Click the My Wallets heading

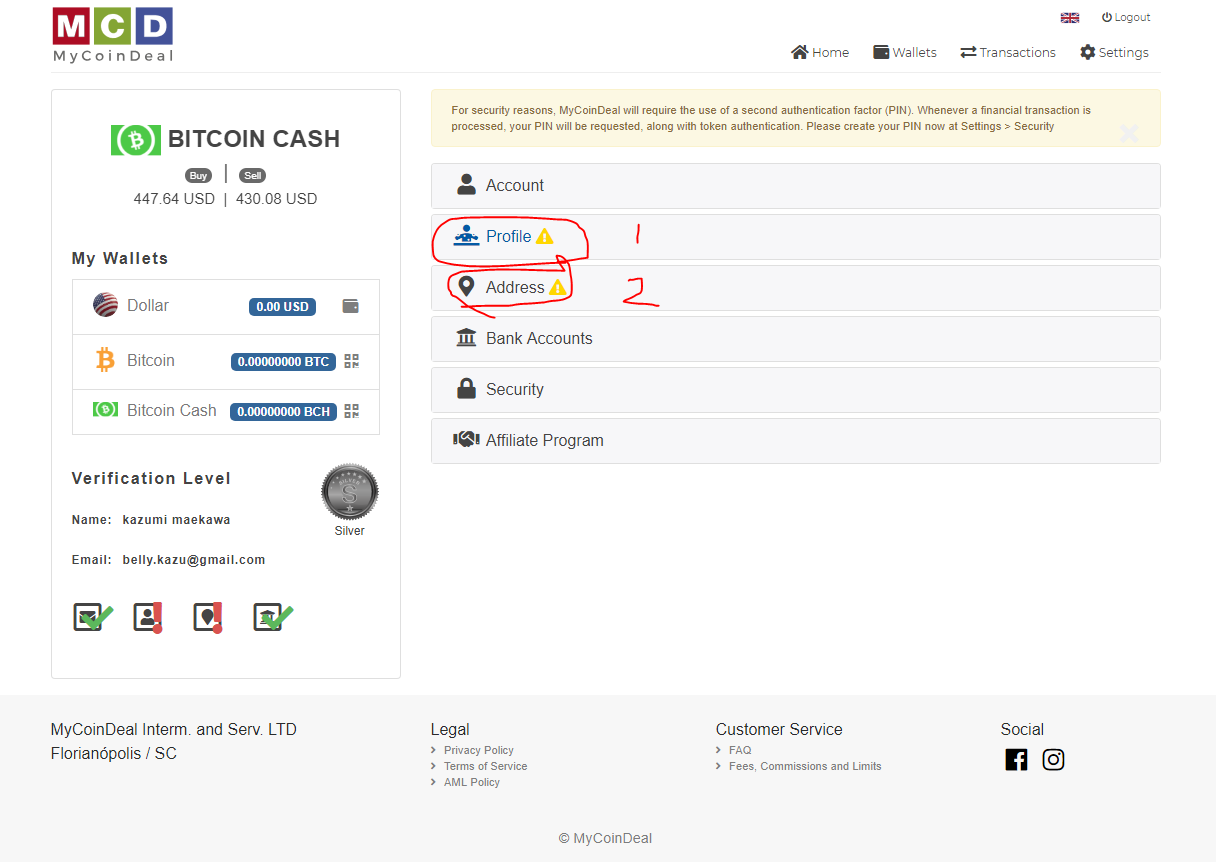tap(120, 259)
